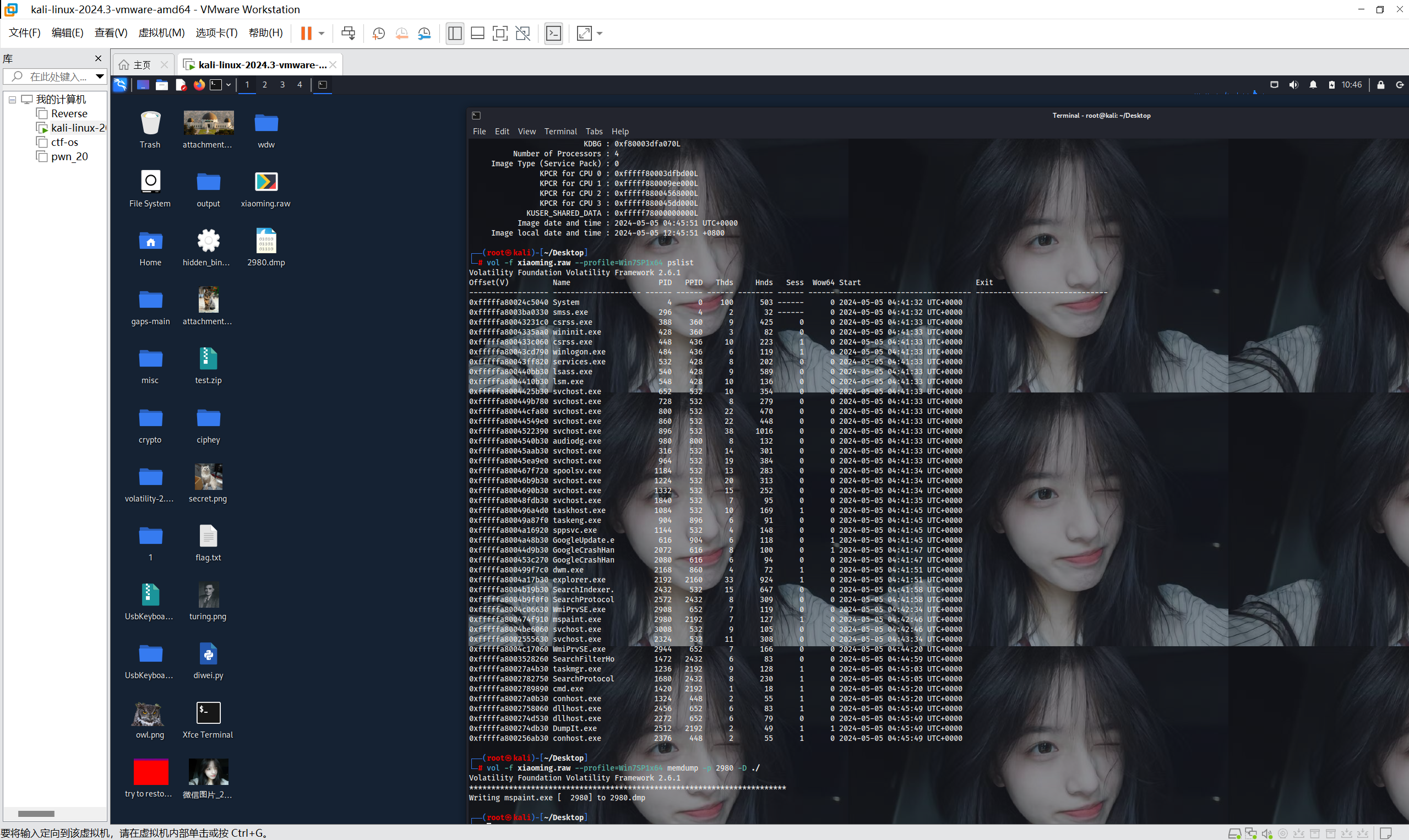Close the kali-linux VM tab
The height and width of the screenshot is (840, 1409).
pos(333,64)
